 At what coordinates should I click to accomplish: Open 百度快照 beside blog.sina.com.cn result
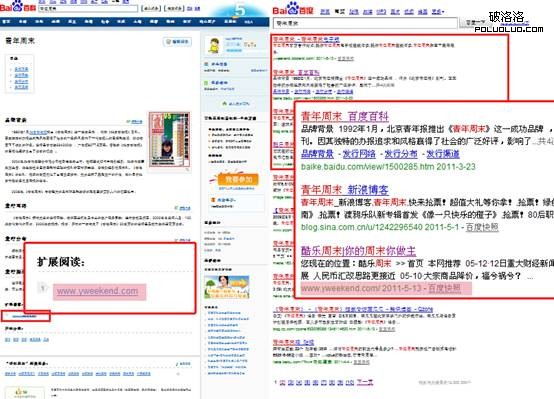coord(482,227)
